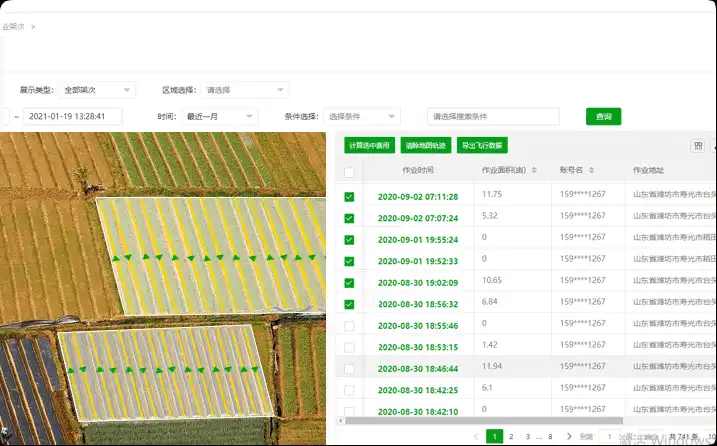Focus the 请选择搜索条件 search input
Screen dimensions: 717x446
493,117
